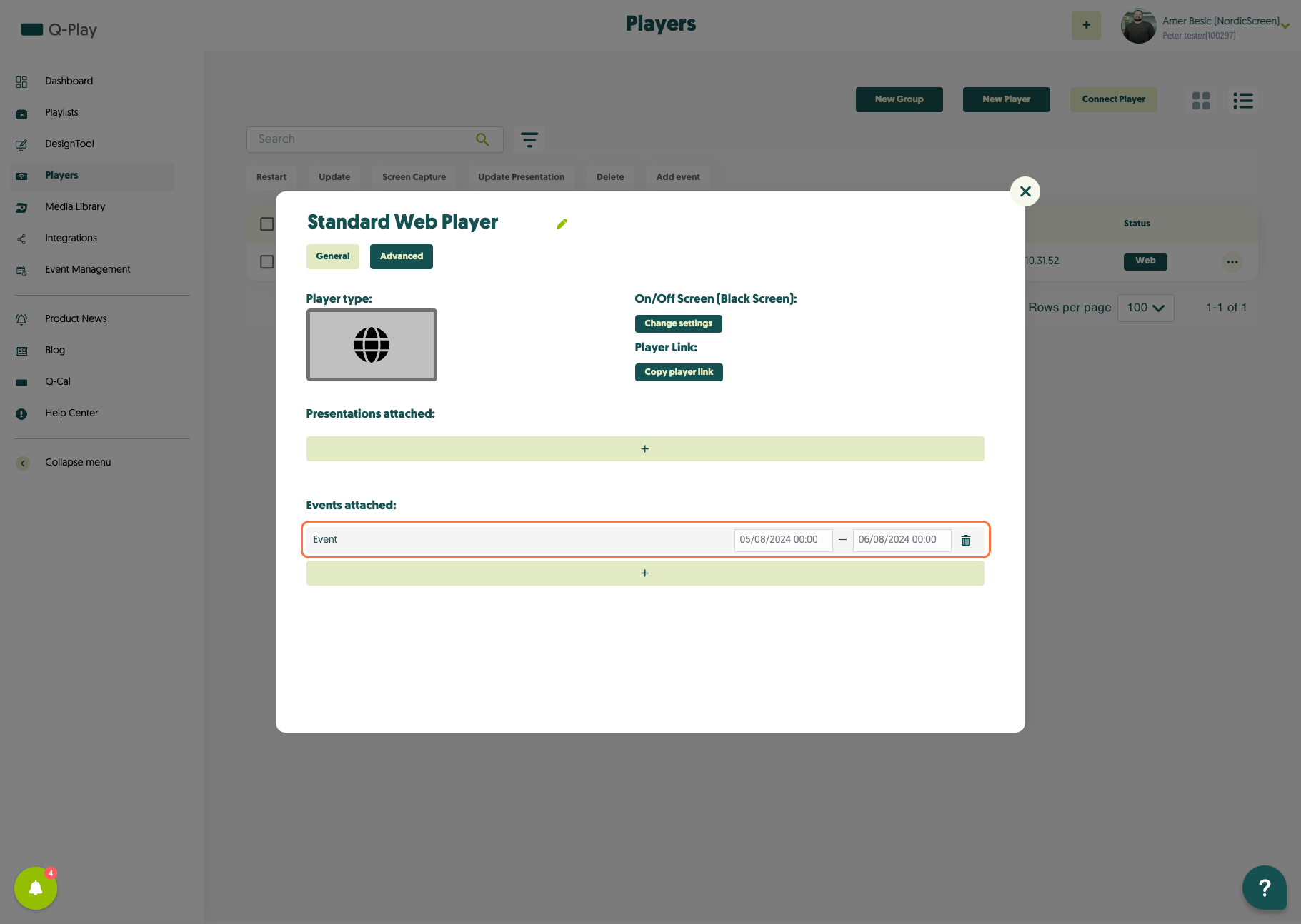Add an event with the plus bar
Viewport: 1301px width, 924px height.
(645, 573)
